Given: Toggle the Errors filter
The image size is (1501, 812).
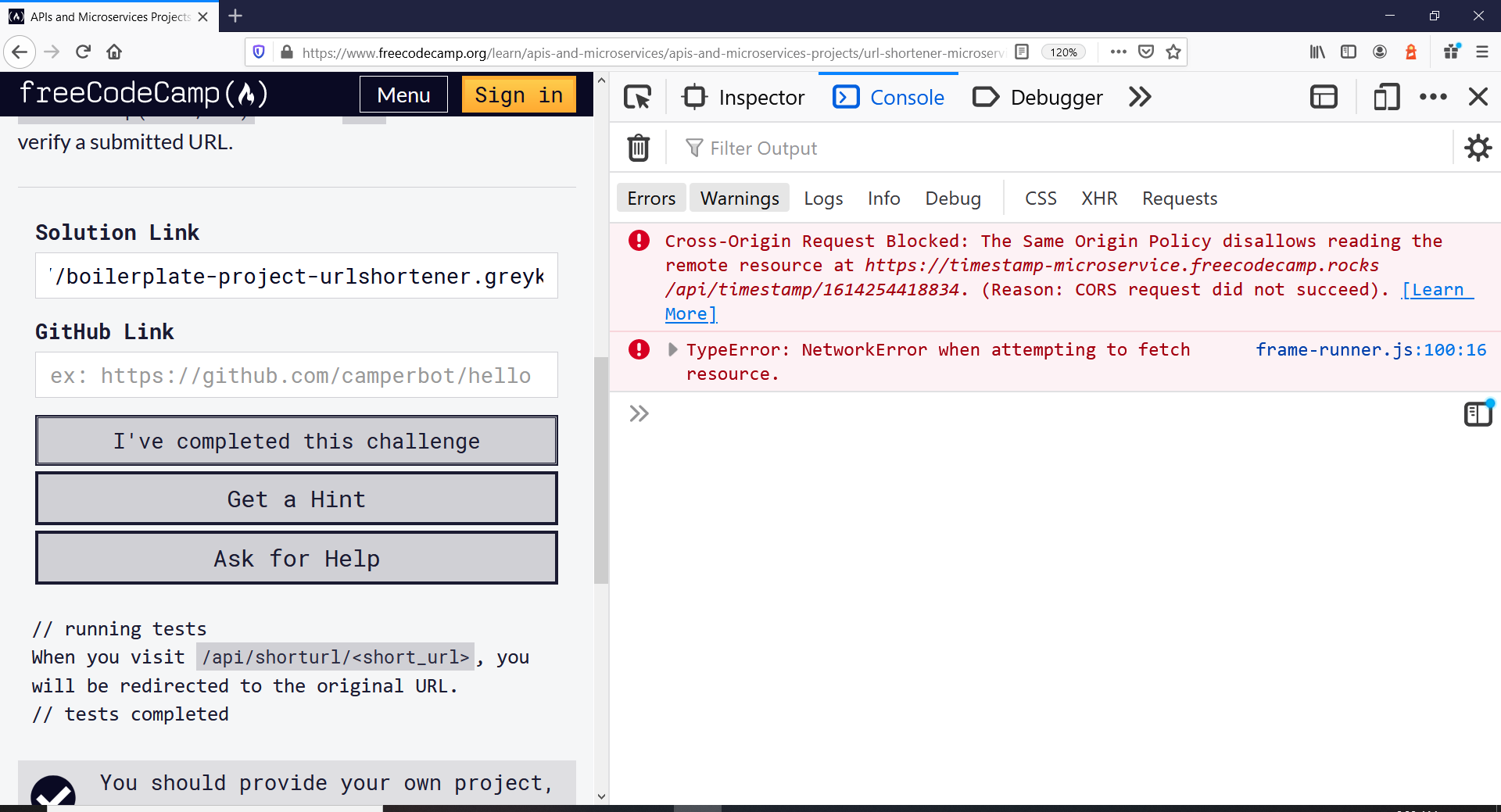Looking at the screenshot, I should click(x=651, y=199).
